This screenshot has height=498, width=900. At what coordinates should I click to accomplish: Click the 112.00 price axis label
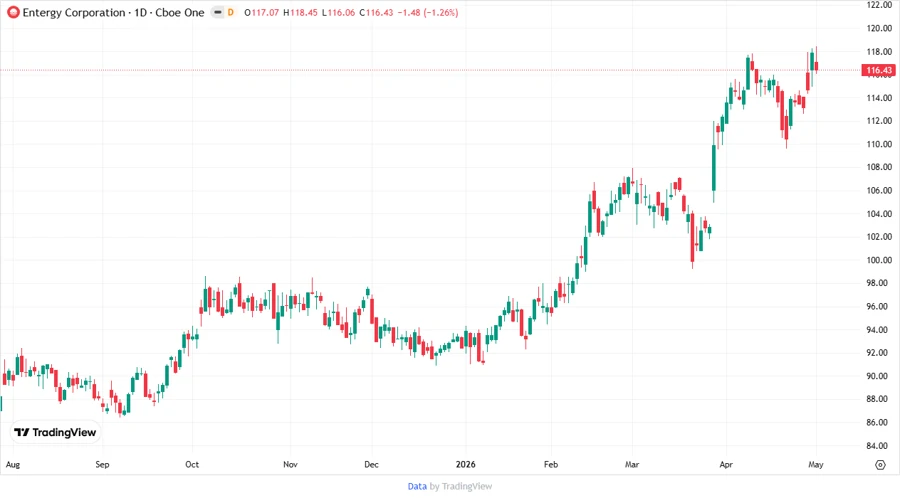879,121
